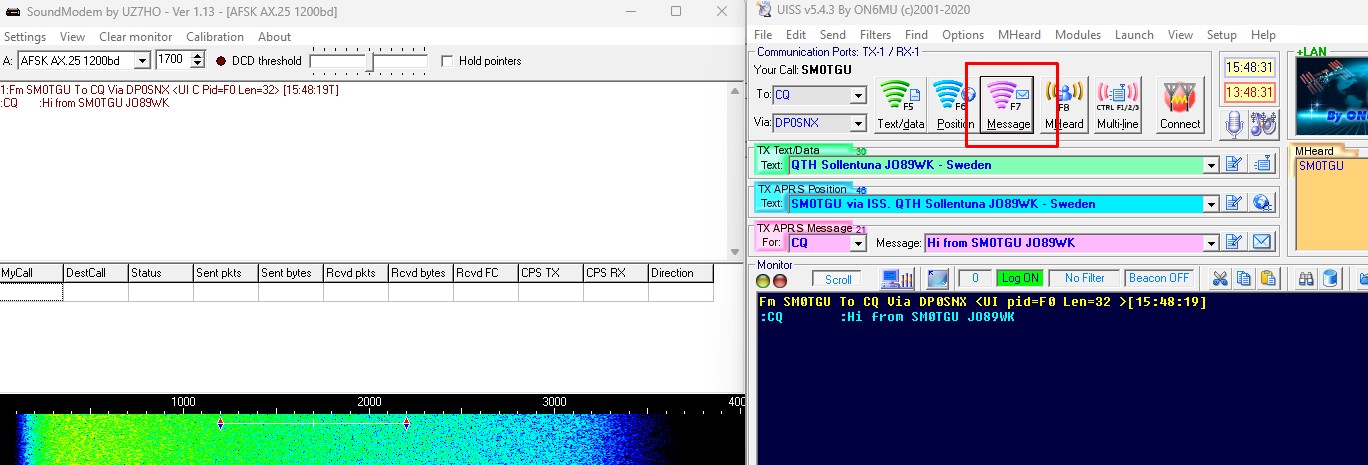
Task: Open the APRS Message For: CQ dropdown
Action: tap(857, 243)
